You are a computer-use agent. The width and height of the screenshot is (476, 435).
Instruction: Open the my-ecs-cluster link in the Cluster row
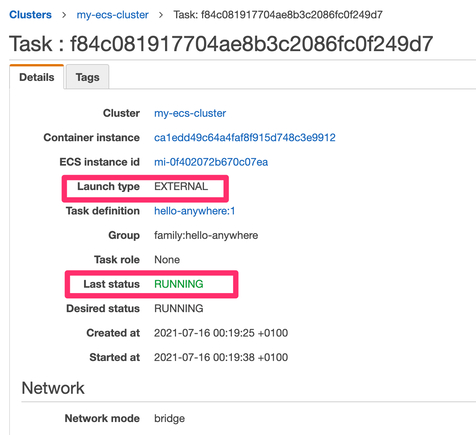(190, 113)
